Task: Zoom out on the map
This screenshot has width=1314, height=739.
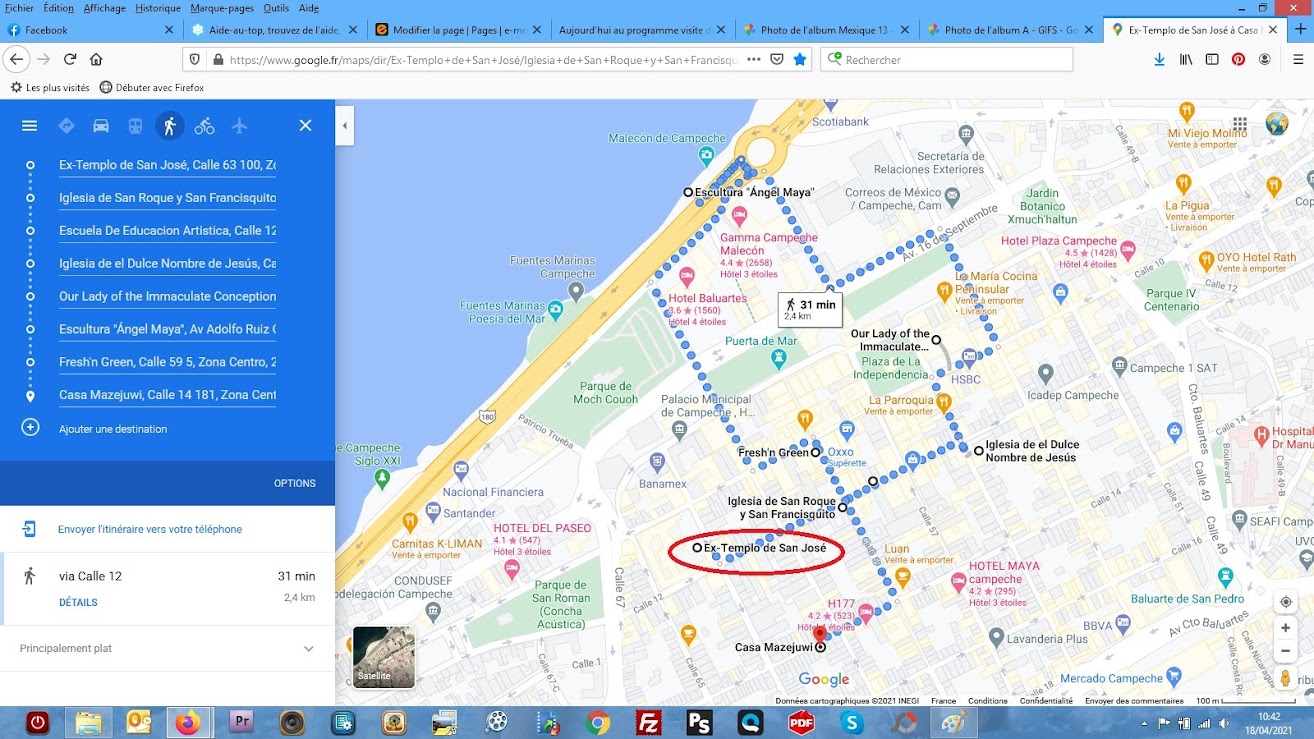Action: [1286, 651]
